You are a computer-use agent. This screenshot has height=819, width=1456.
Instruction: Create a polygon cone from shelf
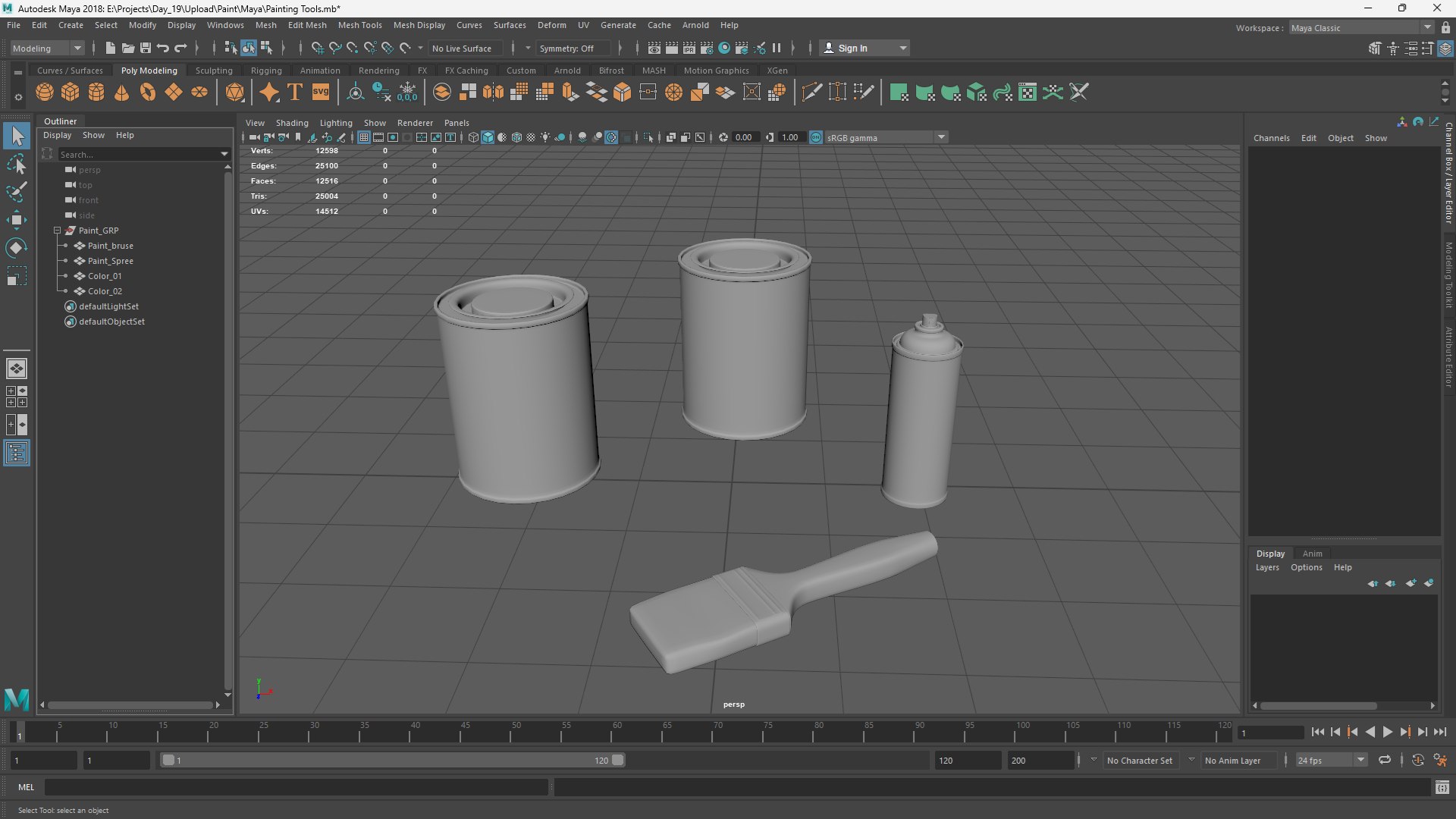click(121, 93)
